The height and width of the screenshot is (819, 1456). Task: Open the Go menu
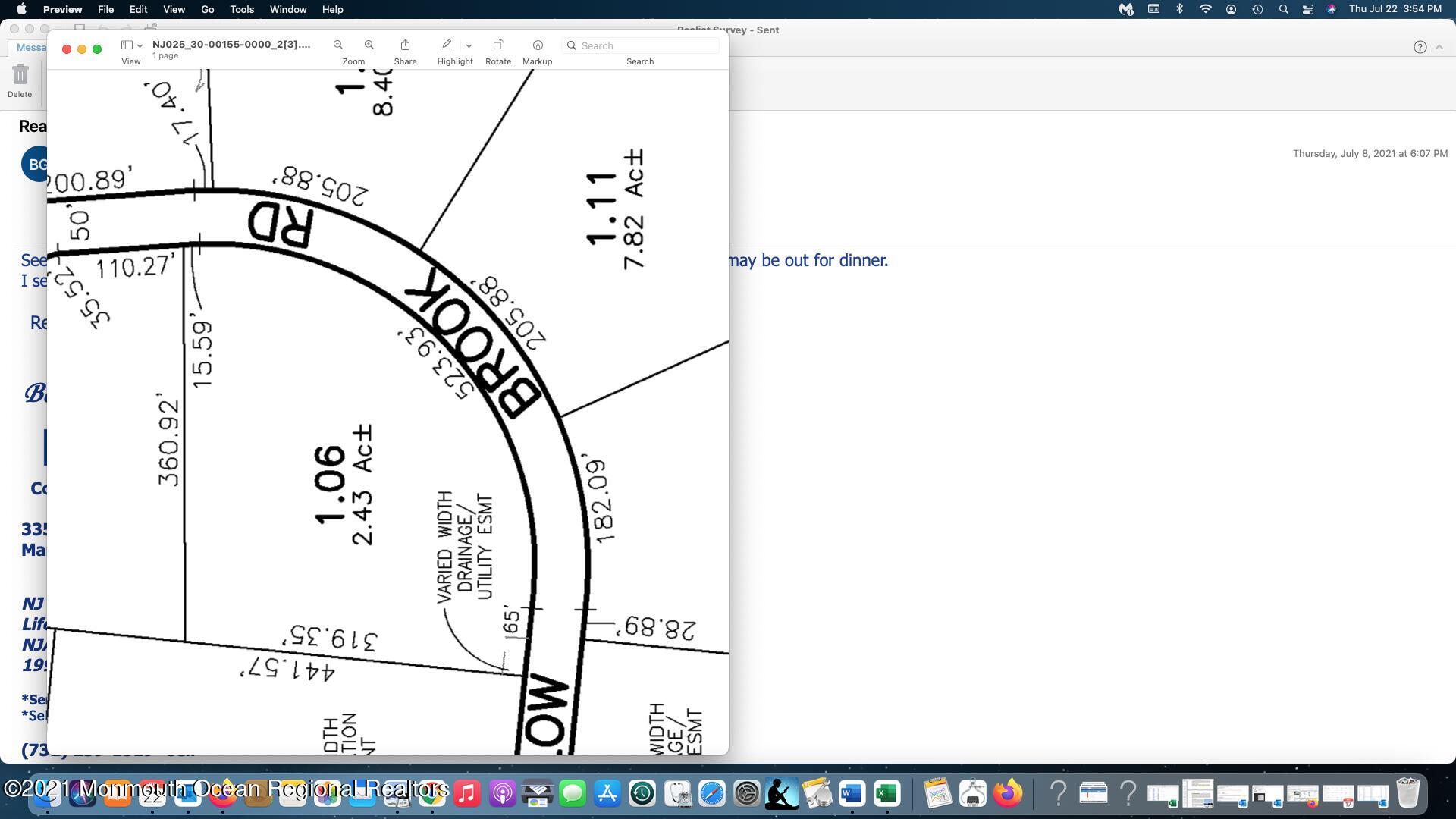(207, 9)
